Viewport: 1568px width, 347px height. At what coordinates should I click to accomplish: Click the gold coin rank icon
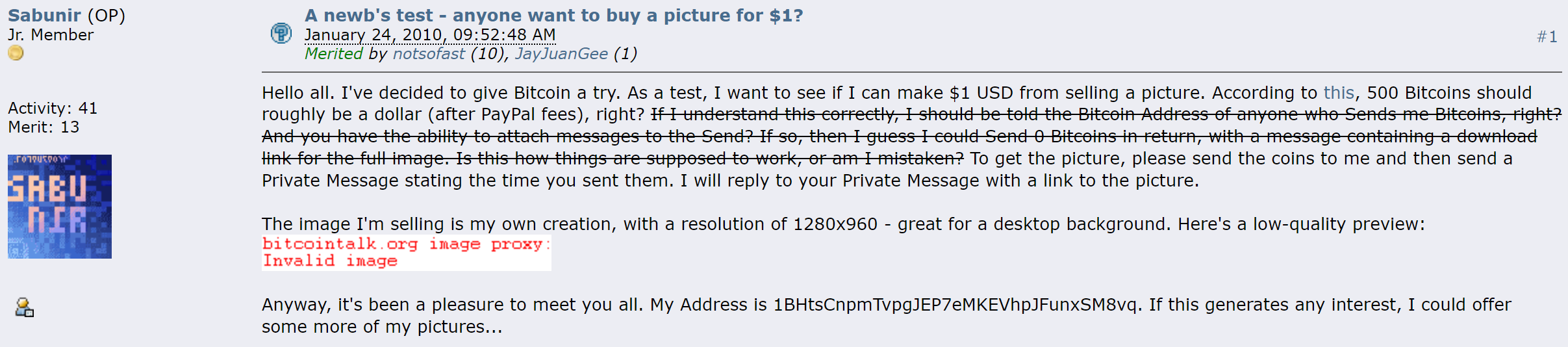(x=16, y=53)
